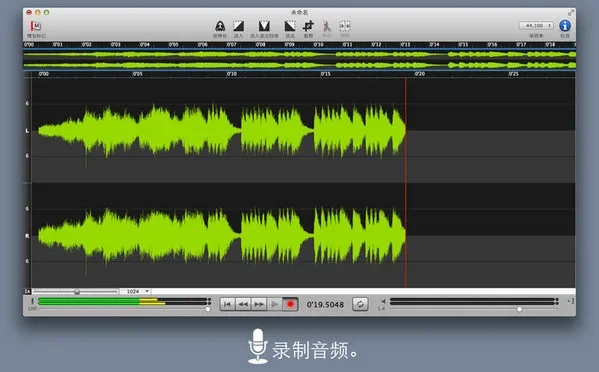Click the right (R) channel waveform
599x372 pixels.
222,236
